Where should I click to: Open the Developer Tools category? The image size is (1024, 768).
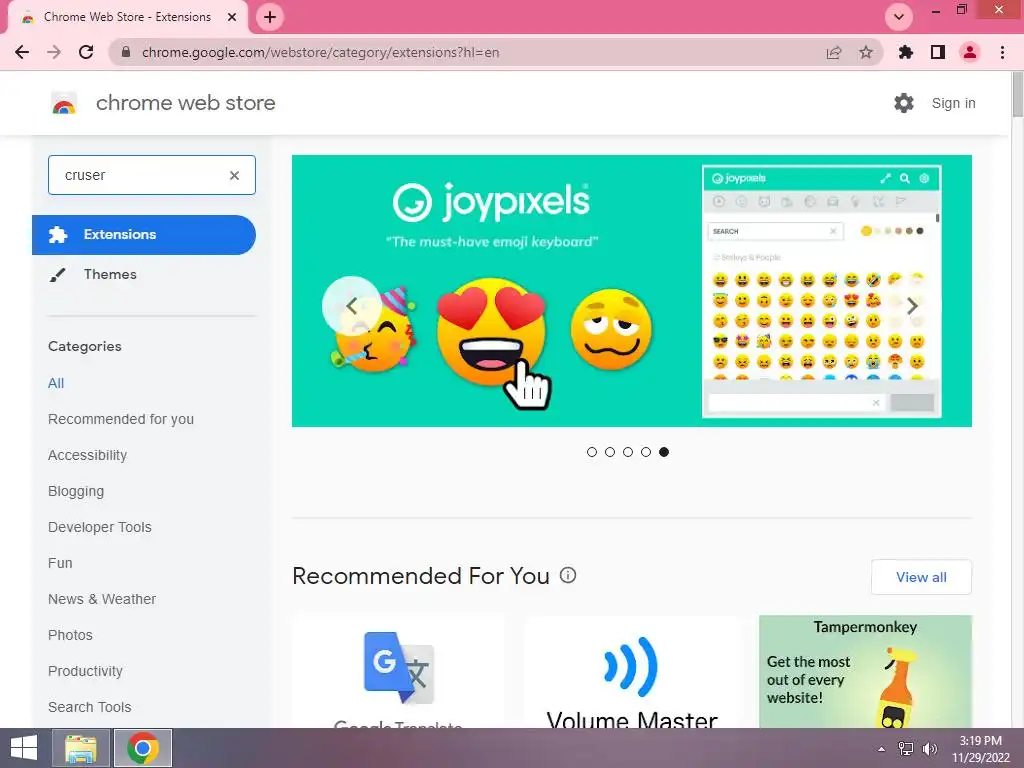pyautogui.click(x=100, y=527)
